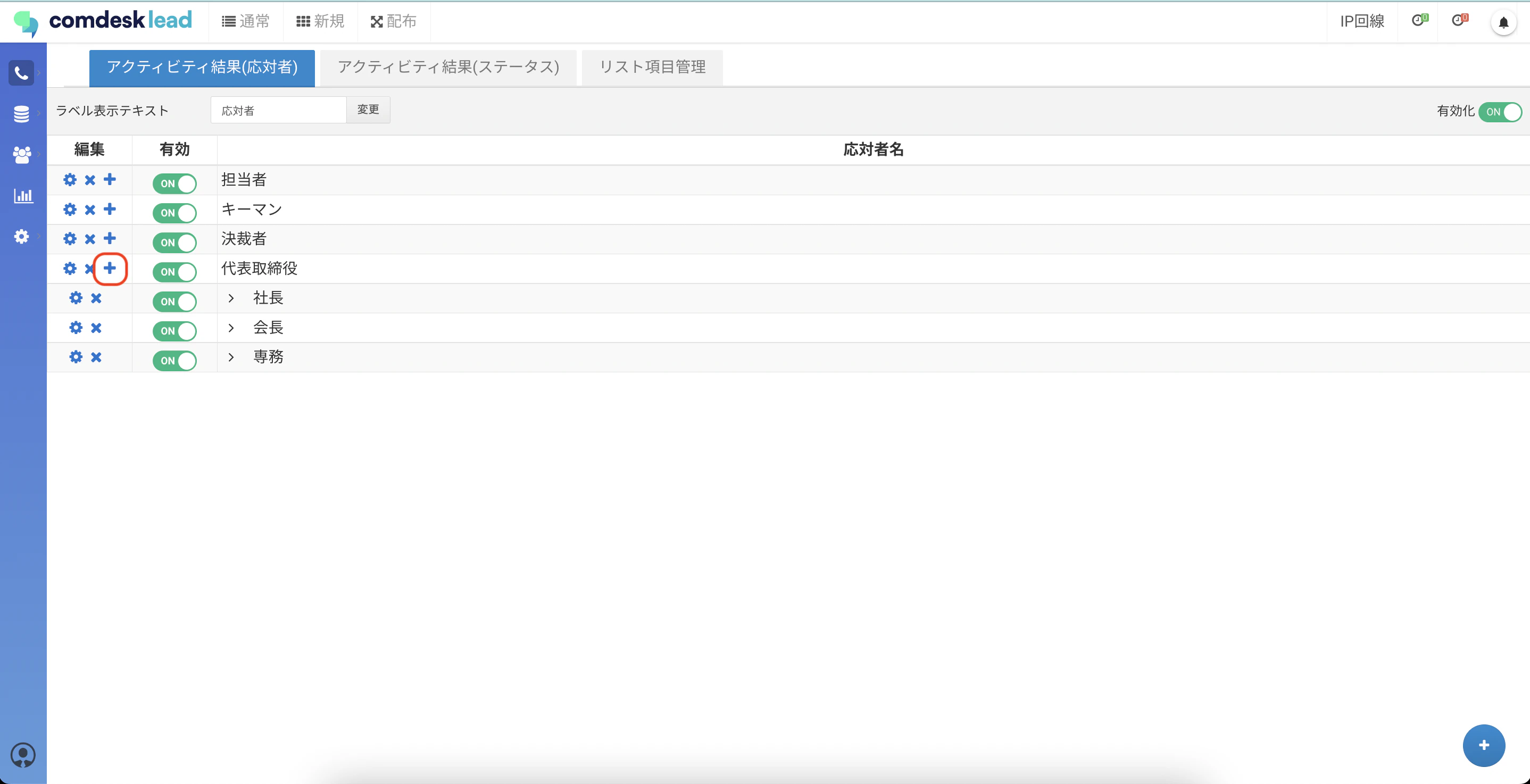Screen dimensions: 1530x784
Task: Click the 応対者名 column header
Action: (873, 149)
